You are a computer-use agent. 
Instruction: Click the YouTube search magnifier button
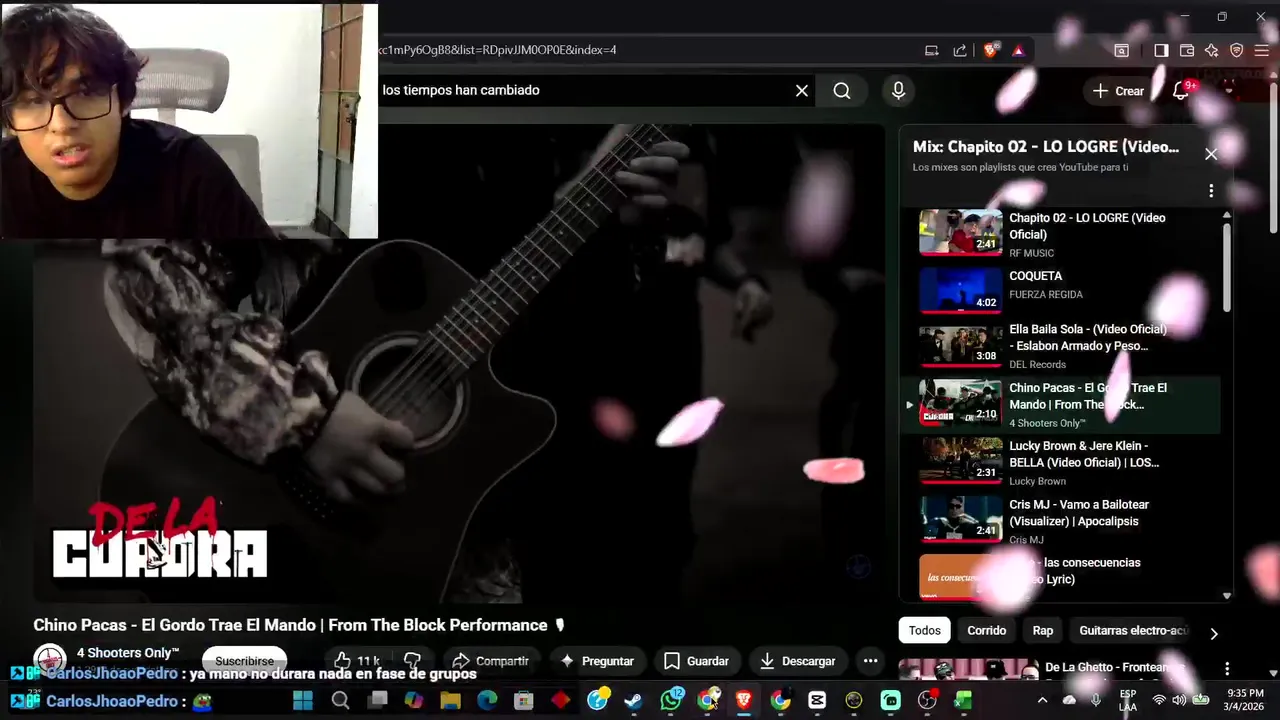pyautogui.click(x=842, y=91)
